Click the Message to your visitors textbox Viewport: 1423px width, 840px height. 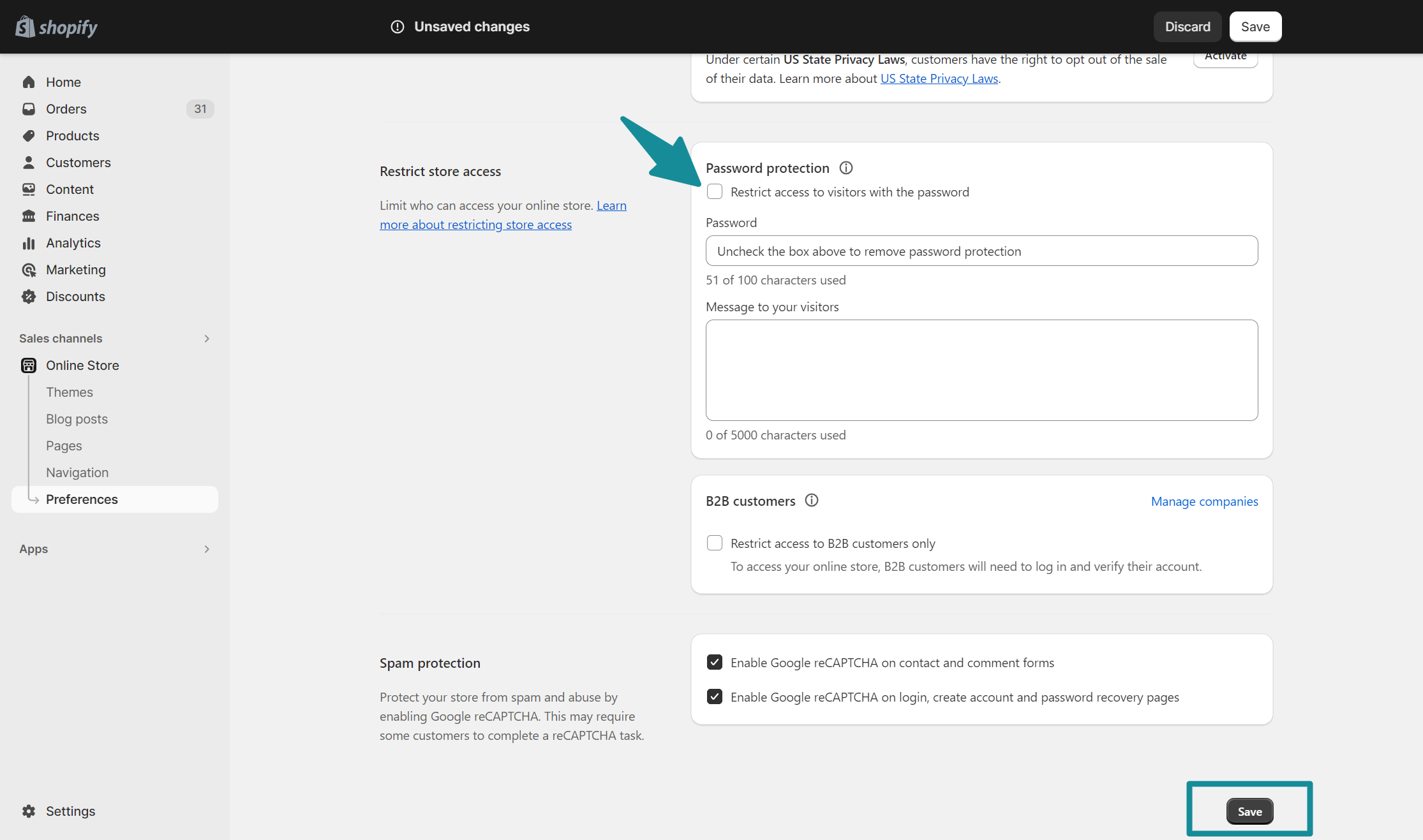[981, 370]
